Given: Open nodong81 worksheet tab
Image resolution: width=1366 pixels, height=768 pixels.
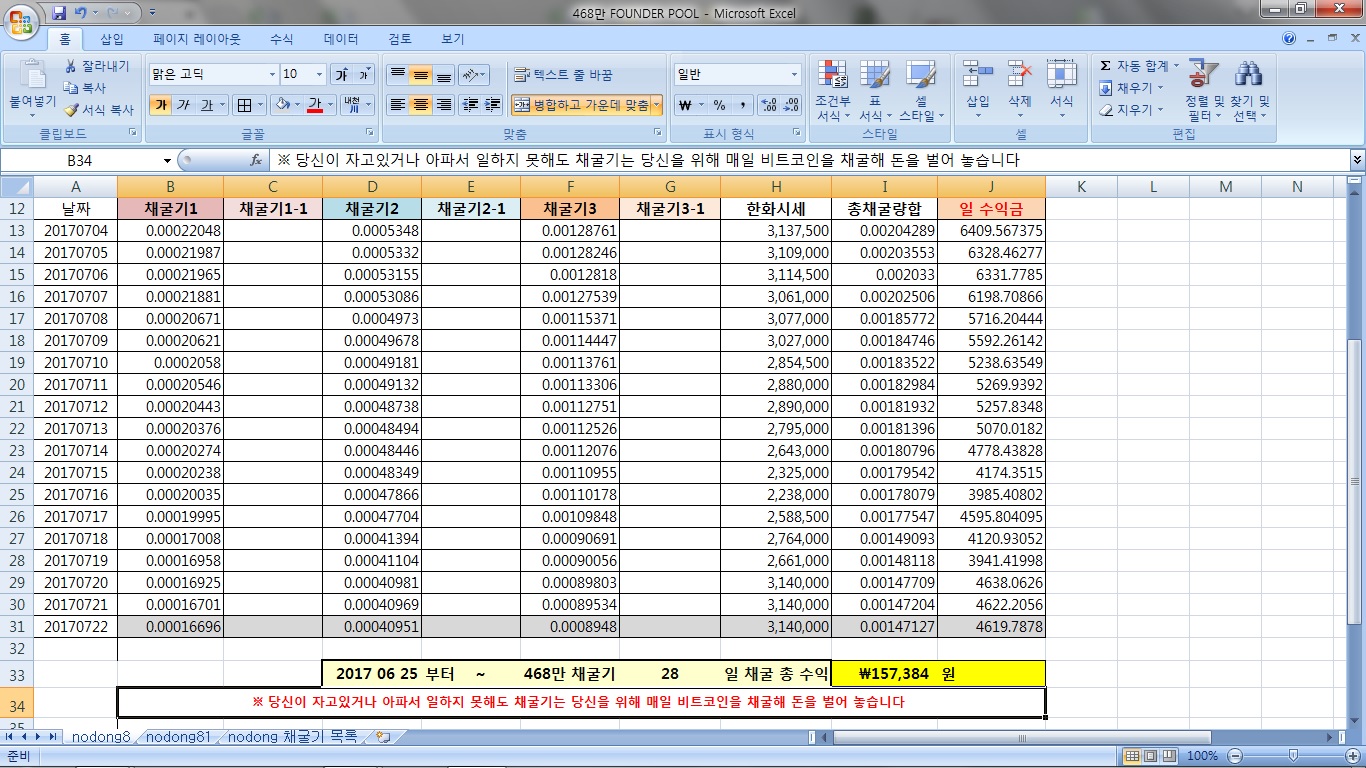Looking at the screenshot, I should point(178,737).
